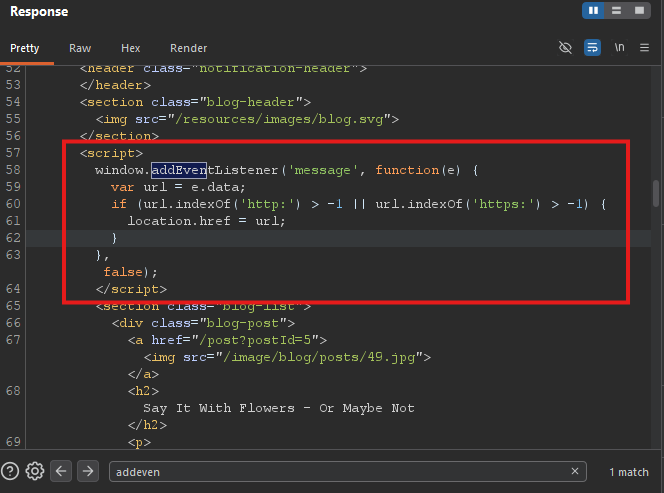Open the Hex tab

(x=130, y=48)
